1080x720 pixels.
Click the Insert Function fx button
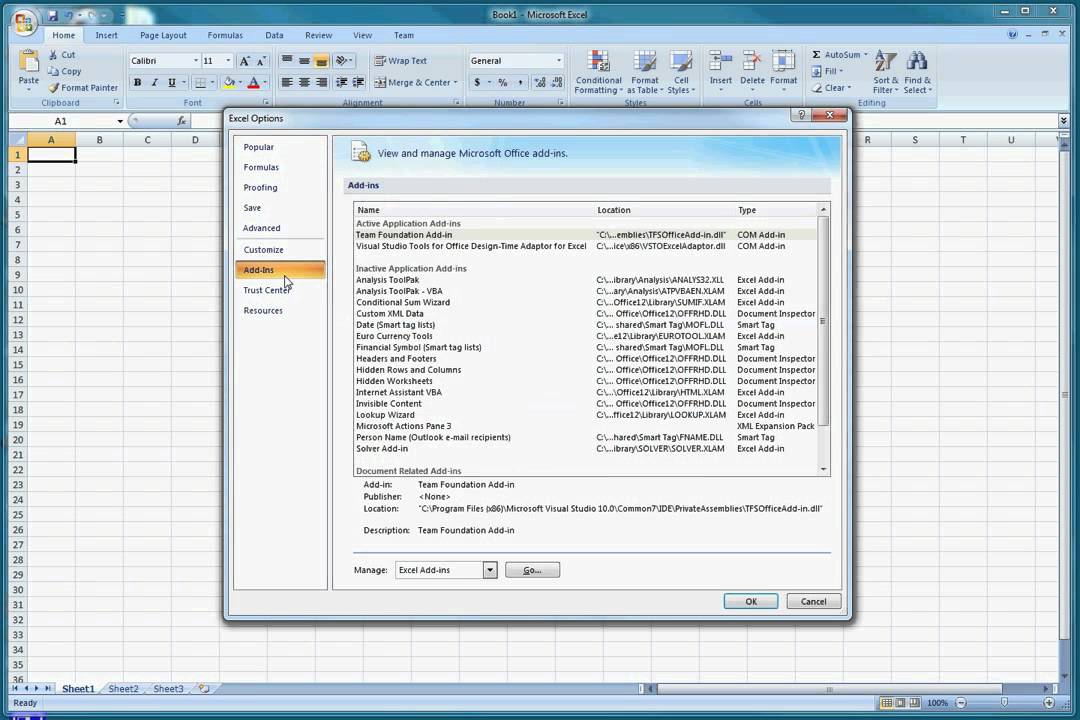click(182, 121)
